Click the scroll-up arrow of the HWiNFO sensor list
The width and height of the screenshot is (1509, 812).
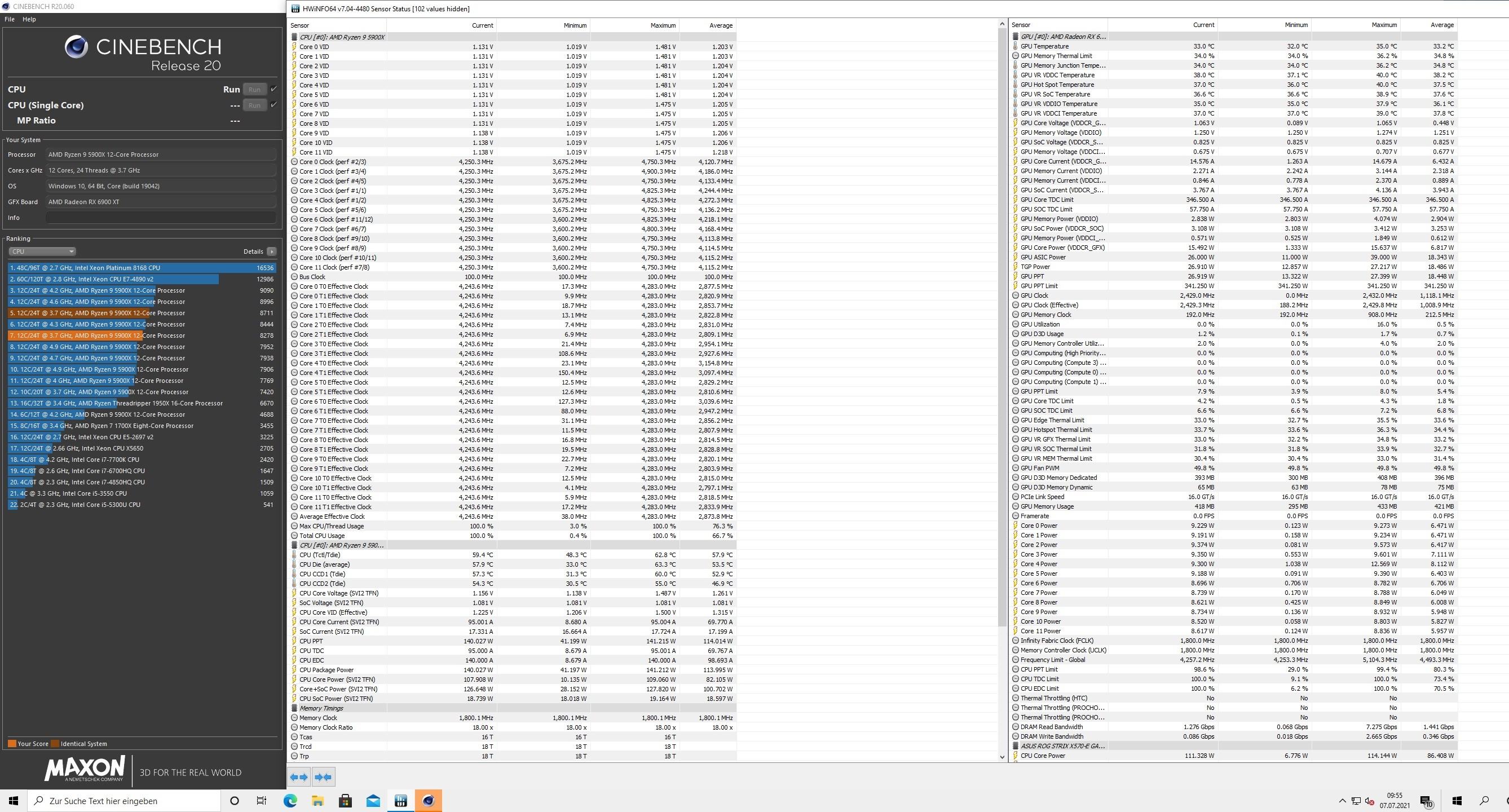1001,24
